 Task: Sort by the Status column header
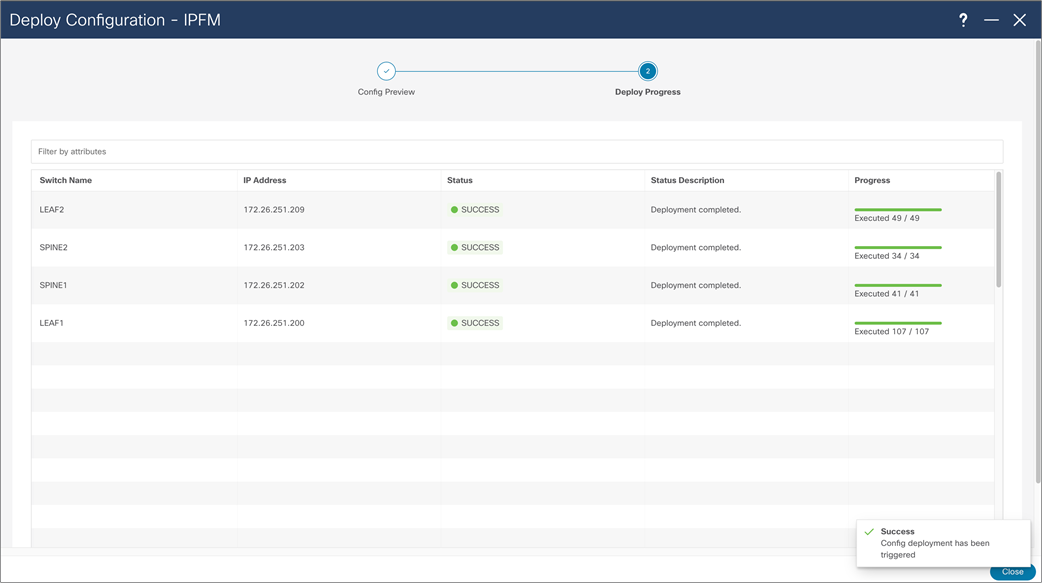(460, 180)
